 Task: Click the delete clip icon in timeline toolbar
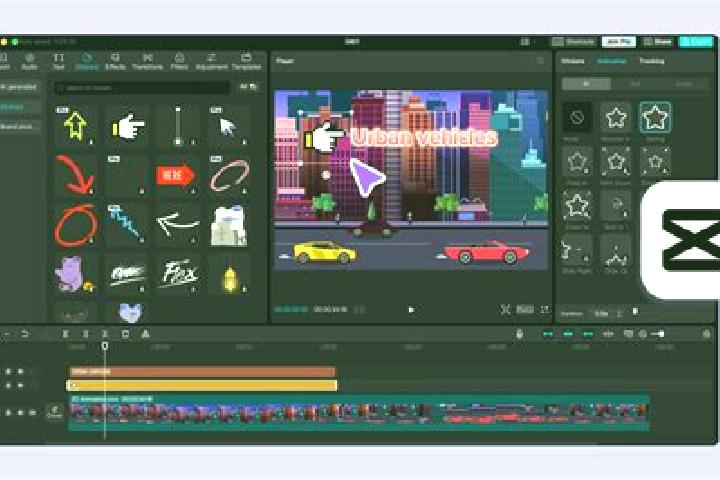[125, 334]
